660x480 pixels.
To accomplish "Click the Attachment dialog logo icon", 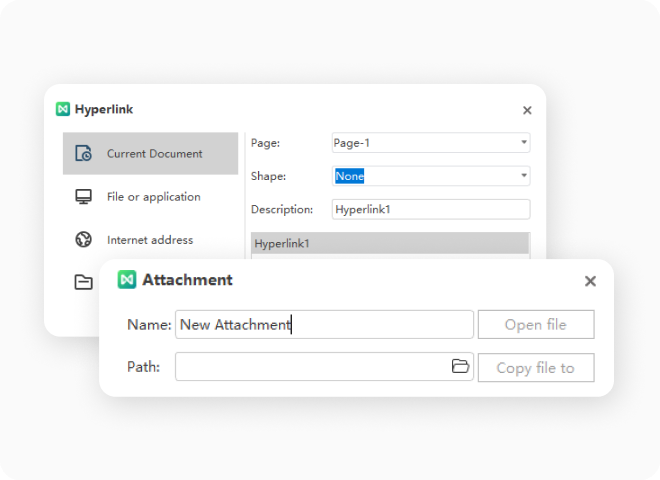I will pos(127,280).
